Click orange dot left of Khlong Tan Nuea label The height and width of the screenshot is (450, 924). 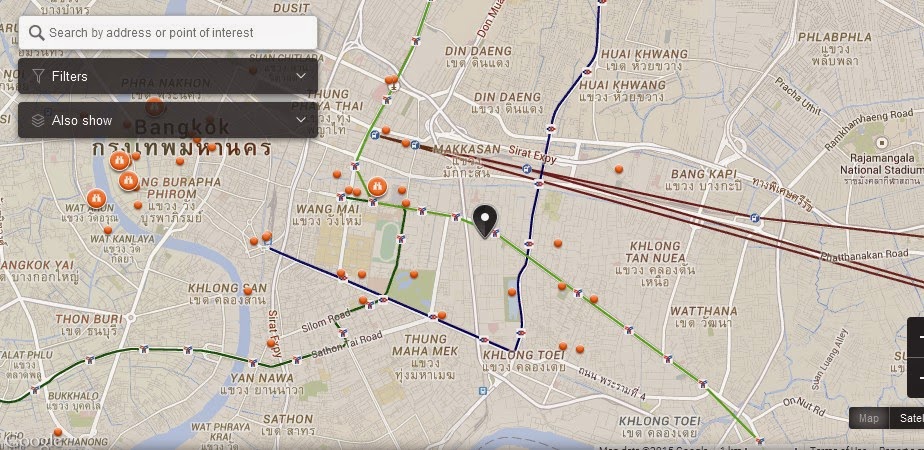(557, 243)
